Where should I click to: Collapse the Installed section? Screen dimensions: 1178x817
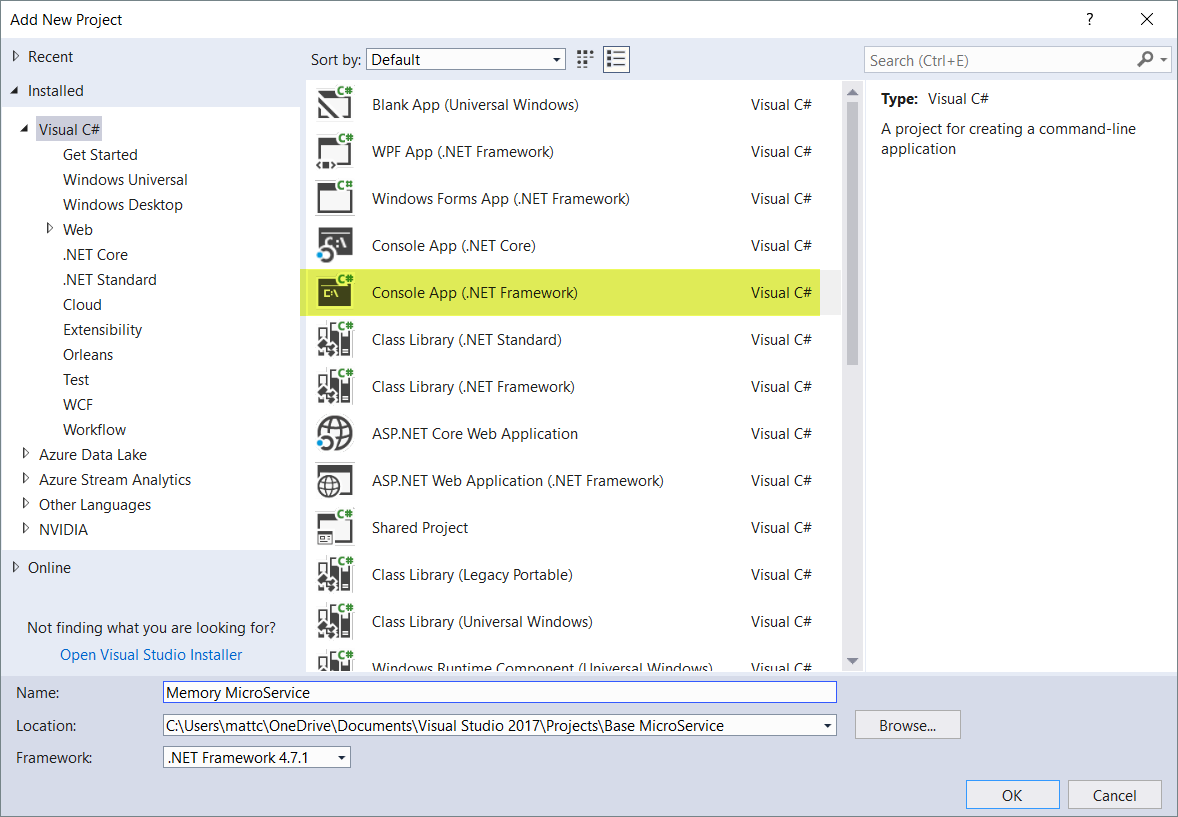click(15, 91)
